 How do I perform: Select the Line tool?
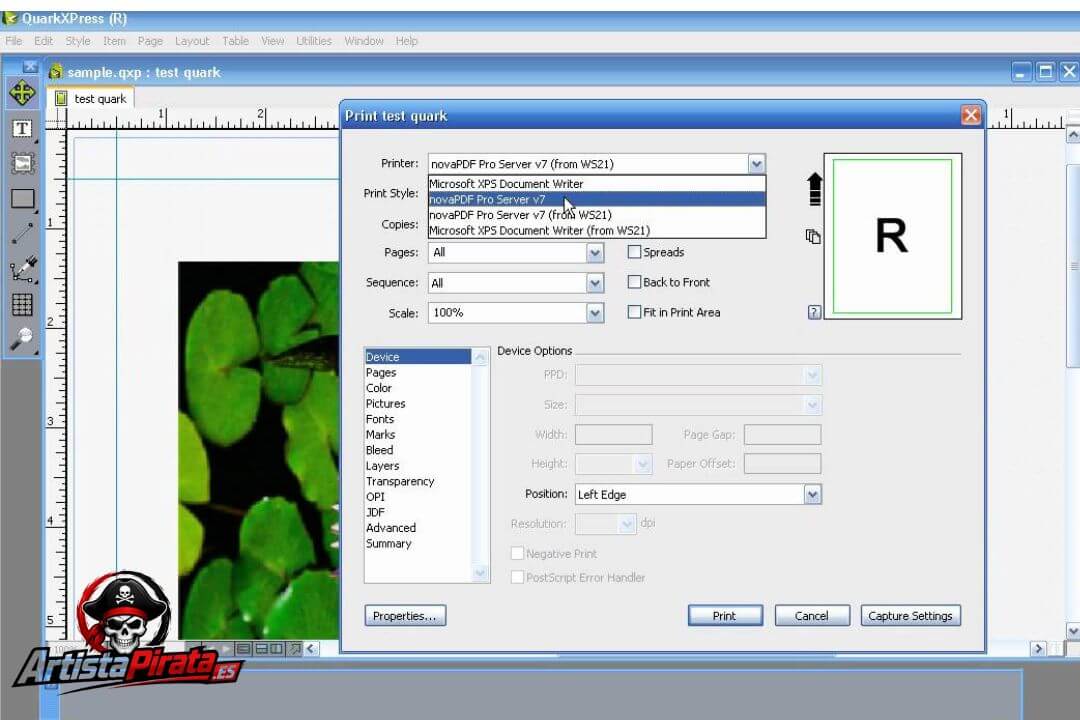(22, 234)
